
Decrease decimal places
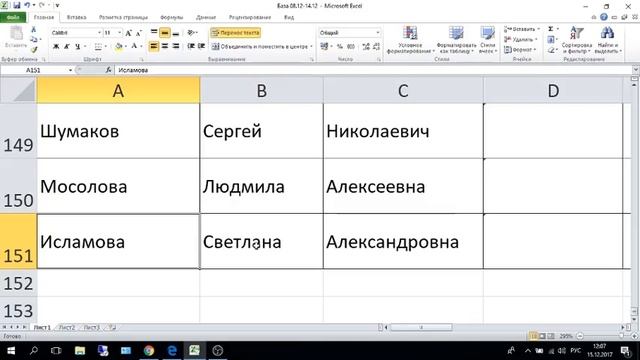click(x=376, y=47)
